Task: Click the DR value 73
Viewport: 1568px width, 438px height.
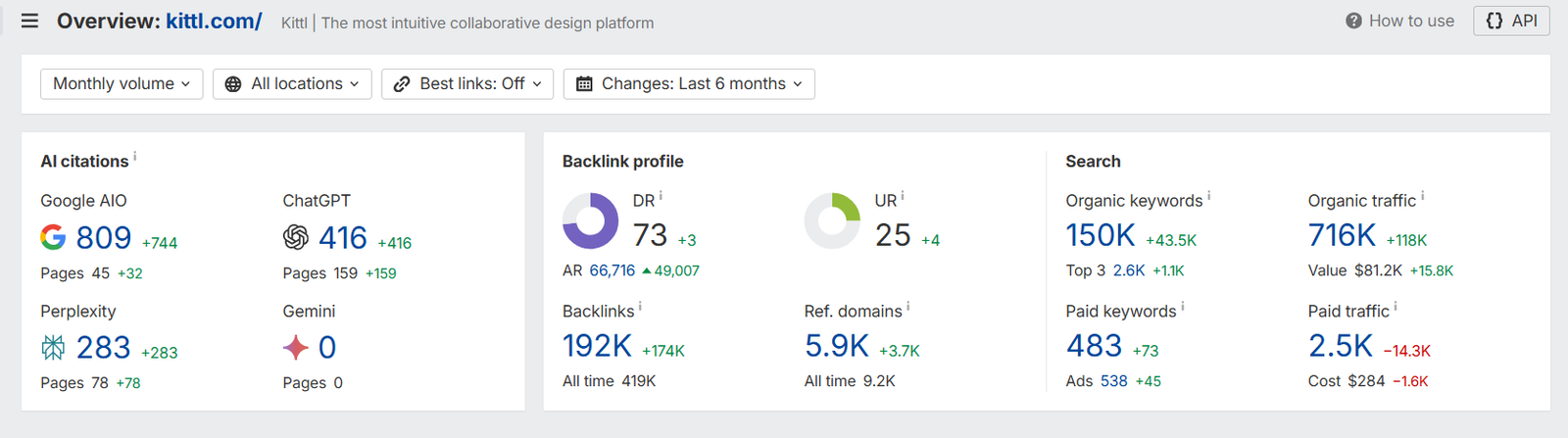Action: tap(650, 235)
